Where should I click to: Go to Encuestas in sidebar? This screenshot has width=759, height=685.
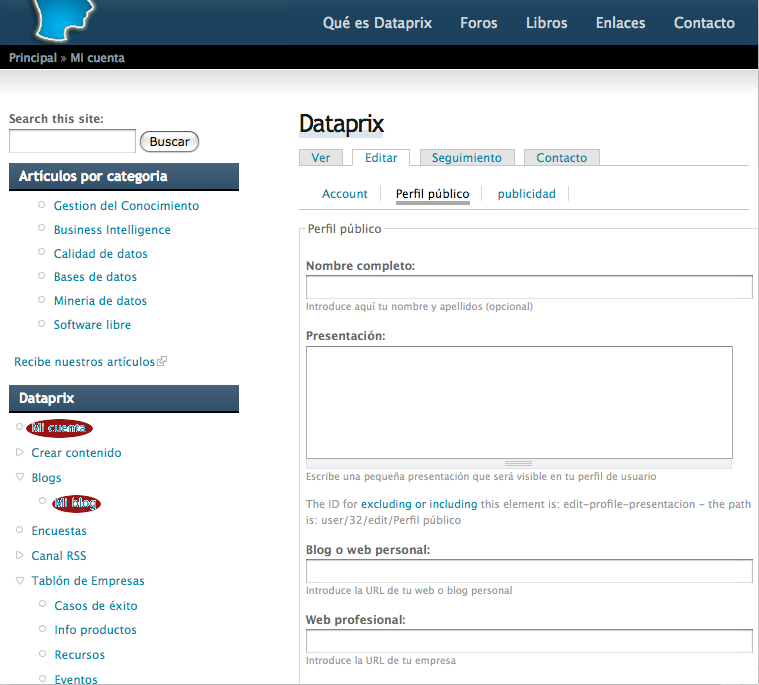tap(59, 531)
